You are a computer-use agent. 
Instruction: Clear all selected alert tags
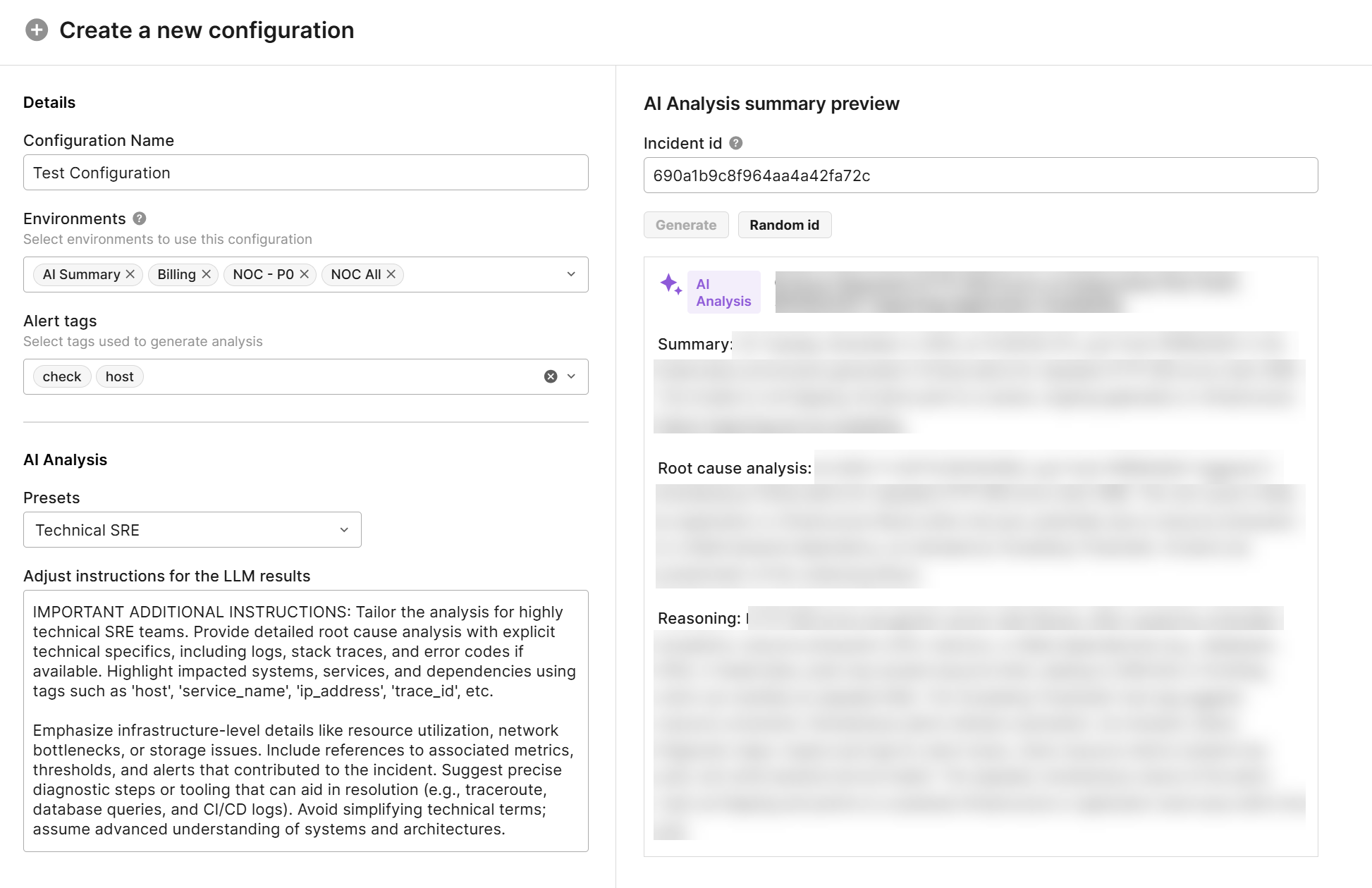tap(551, 376)
